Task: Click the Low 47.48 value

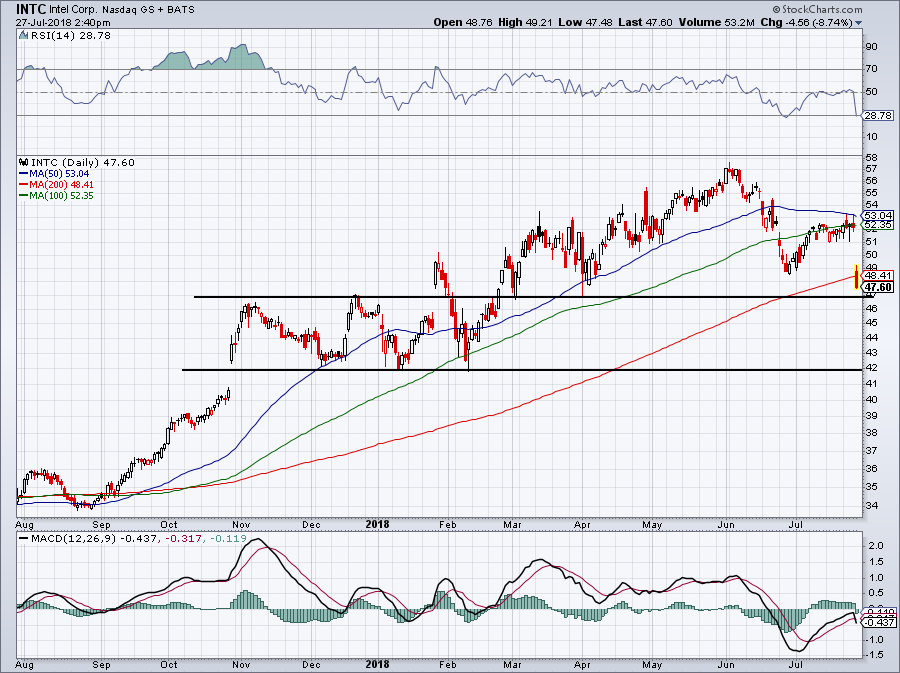Action: (x=585, y=22)
